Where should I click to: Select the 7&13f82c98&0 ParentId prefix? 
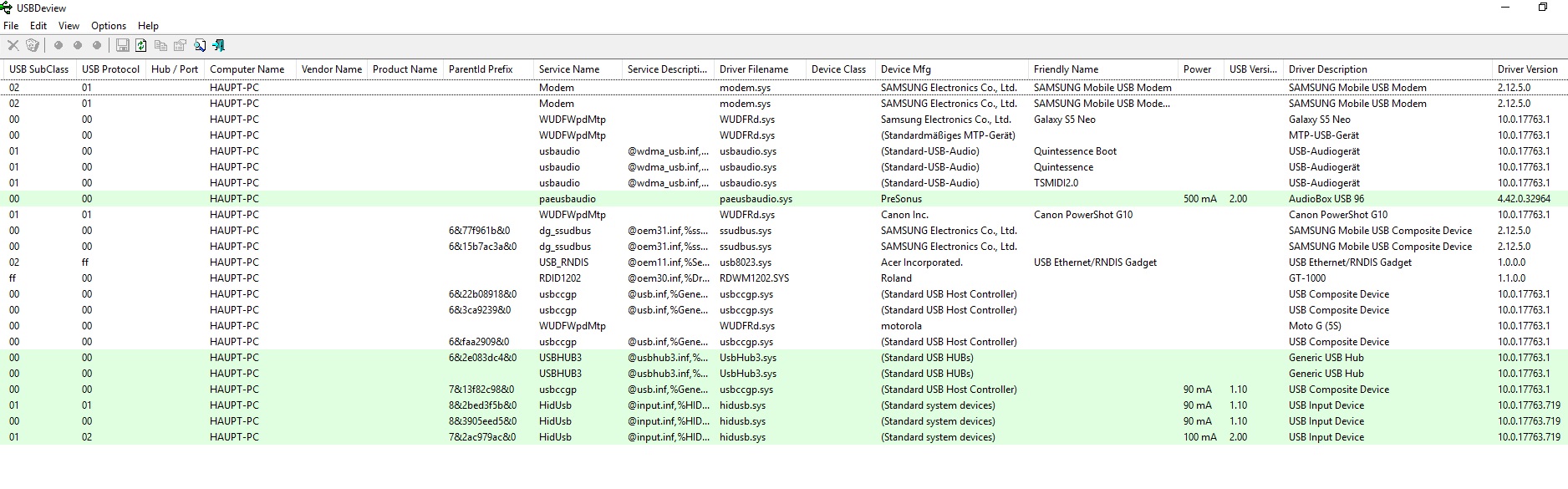coord(481,390)
